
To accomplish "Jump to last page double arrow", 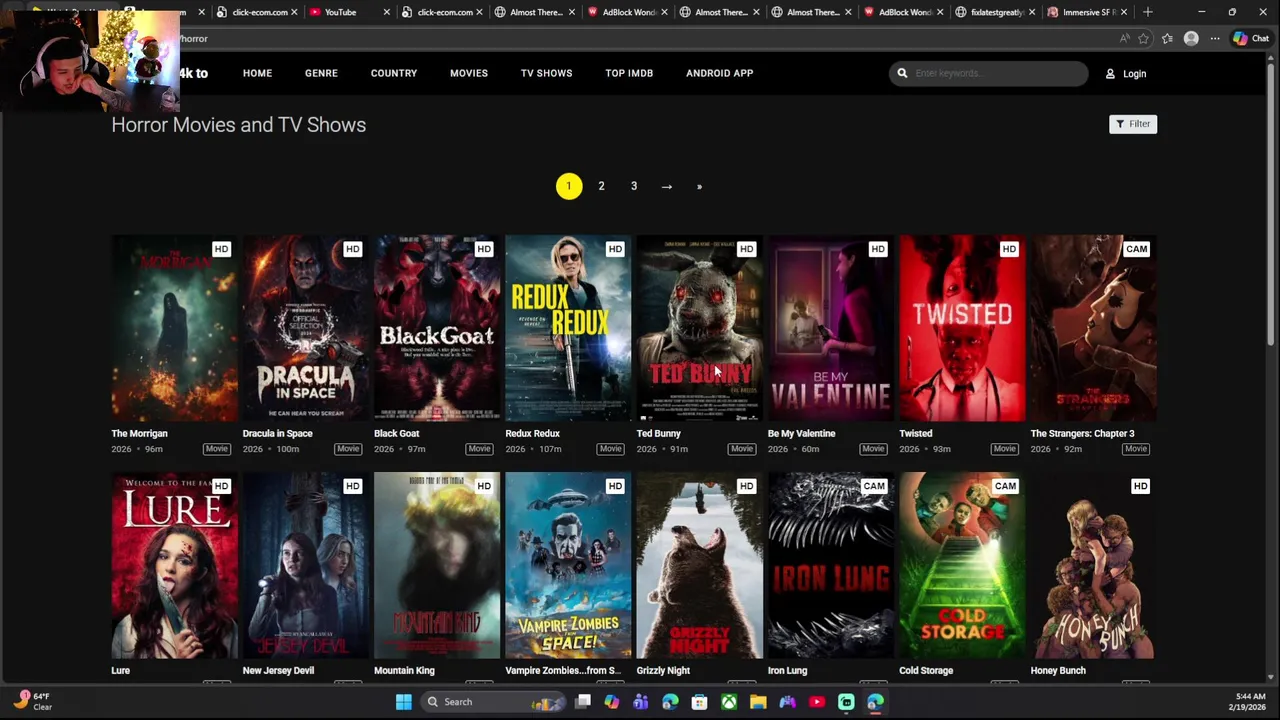I will [699, 186].
